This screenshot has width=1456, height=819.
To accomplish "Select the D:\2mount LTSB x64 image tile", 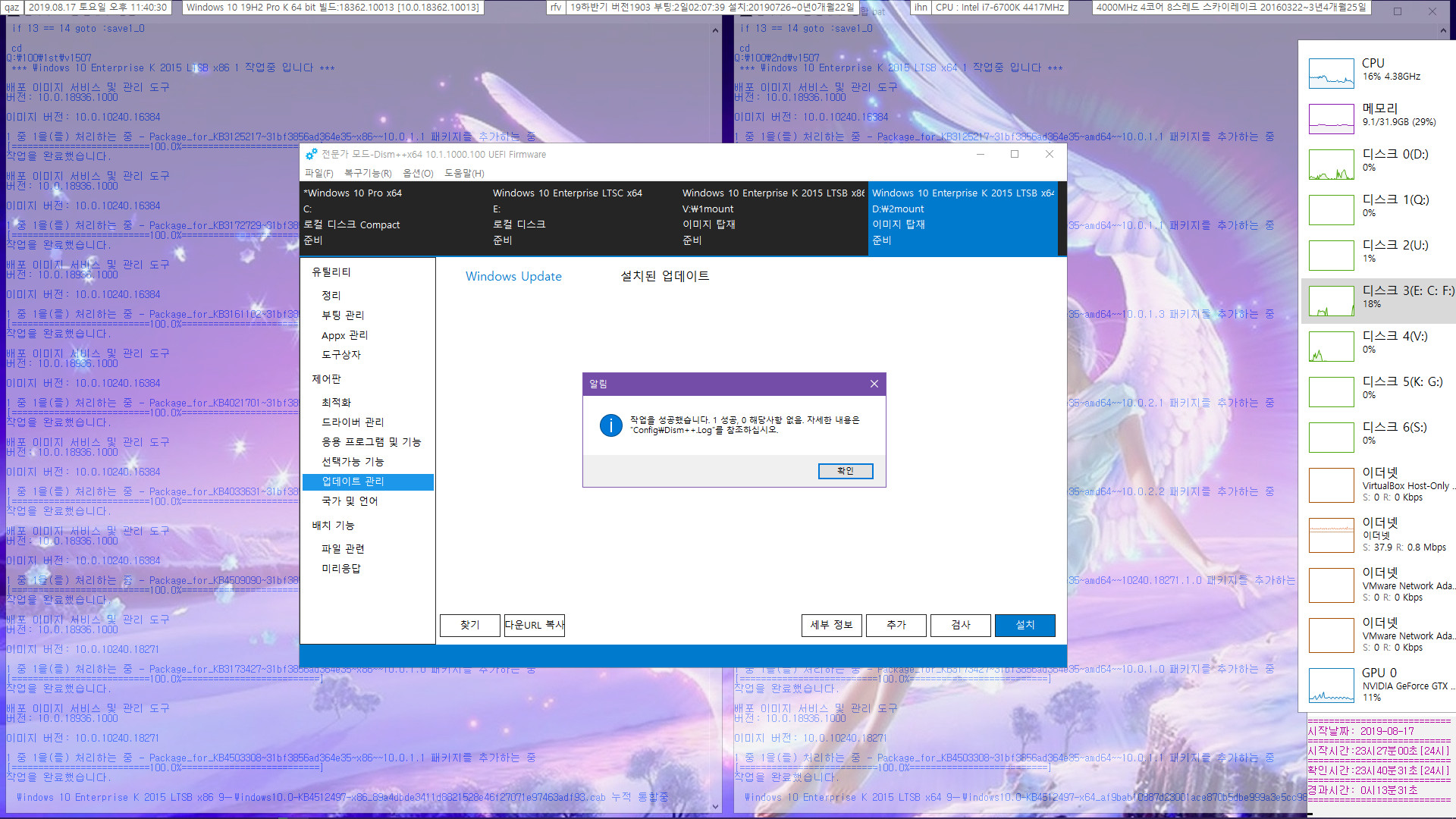I will 963,218.
